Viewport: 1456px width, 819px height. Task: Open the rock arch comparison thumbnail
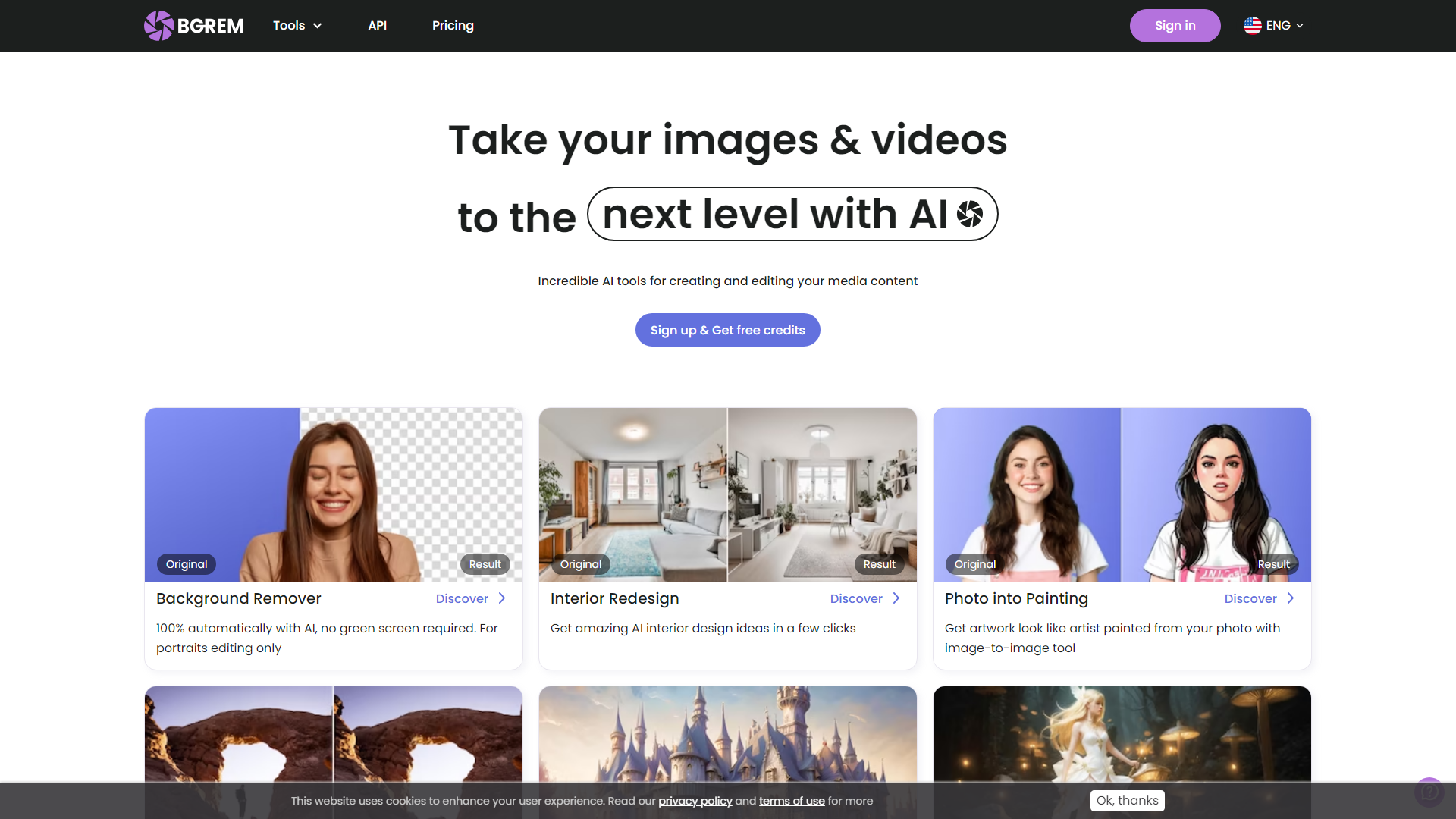[x=334, y=734]
